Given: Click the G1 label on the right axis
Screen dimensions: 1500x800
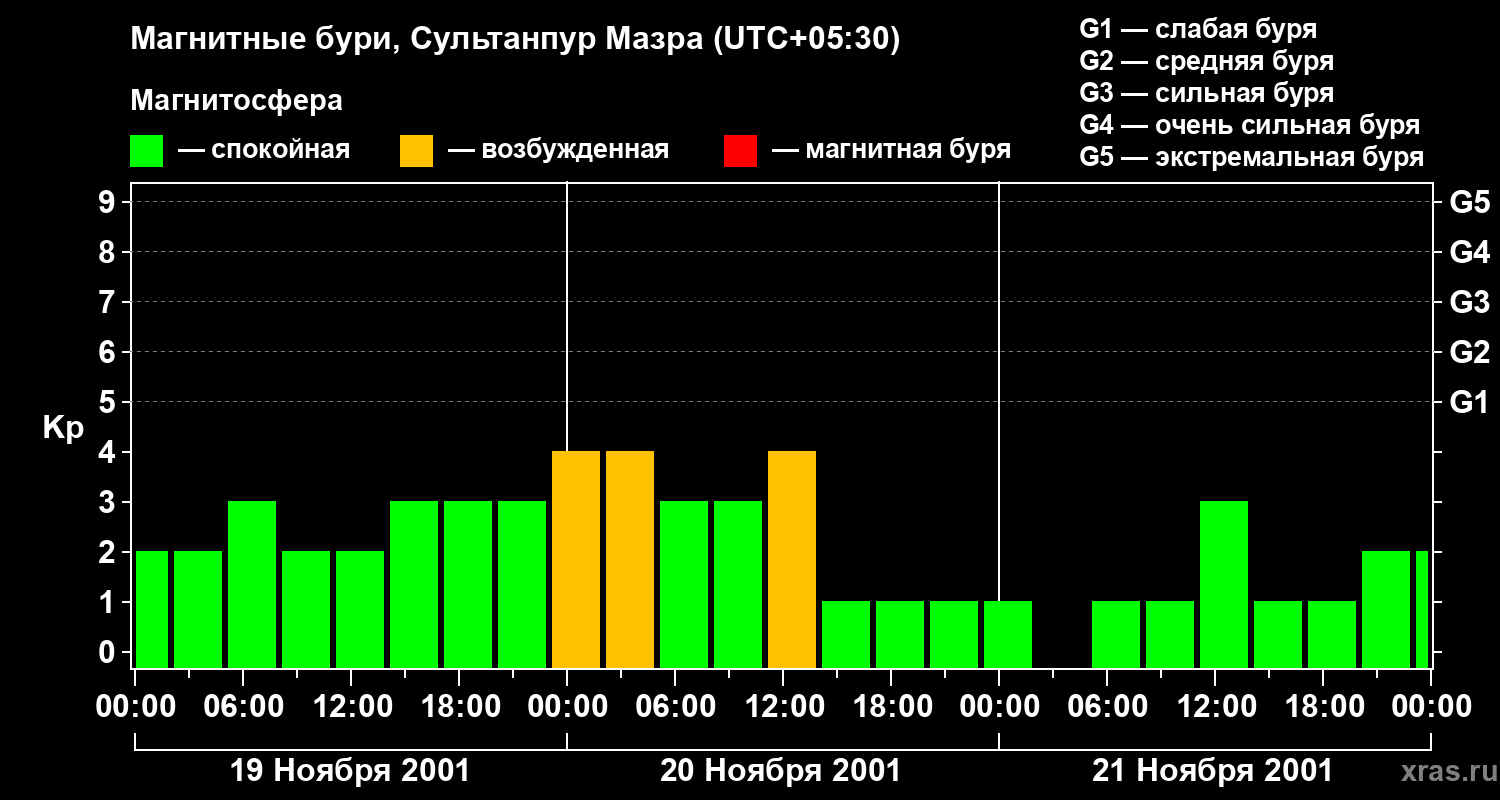Looking at the screenshot, I should click(x=1469, y=403).
